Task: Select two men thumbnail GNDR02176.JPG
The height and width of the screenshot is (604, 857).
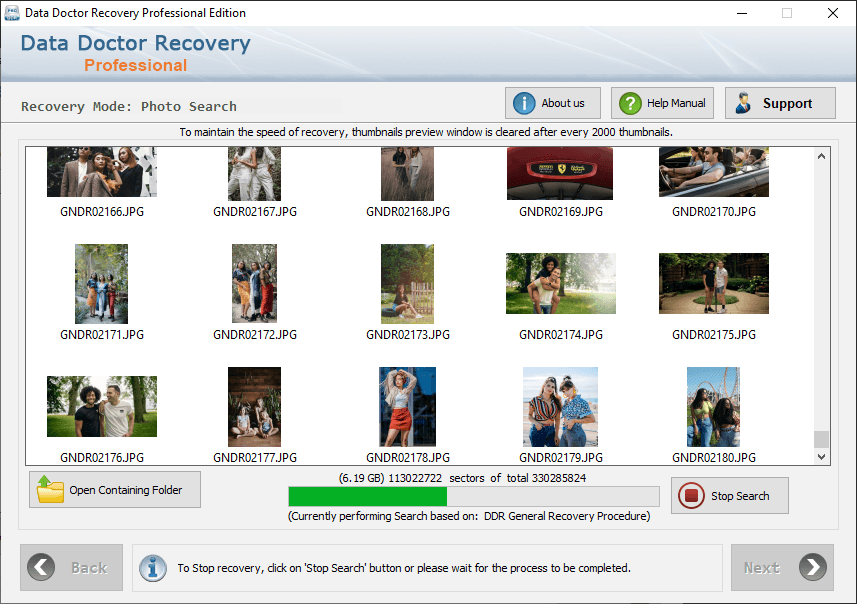Action: [102, 406]
